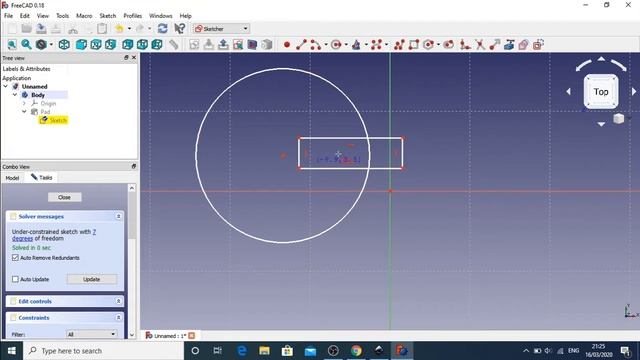Expand the Origin tree node

pyautogui.click(x=24, y=103)
